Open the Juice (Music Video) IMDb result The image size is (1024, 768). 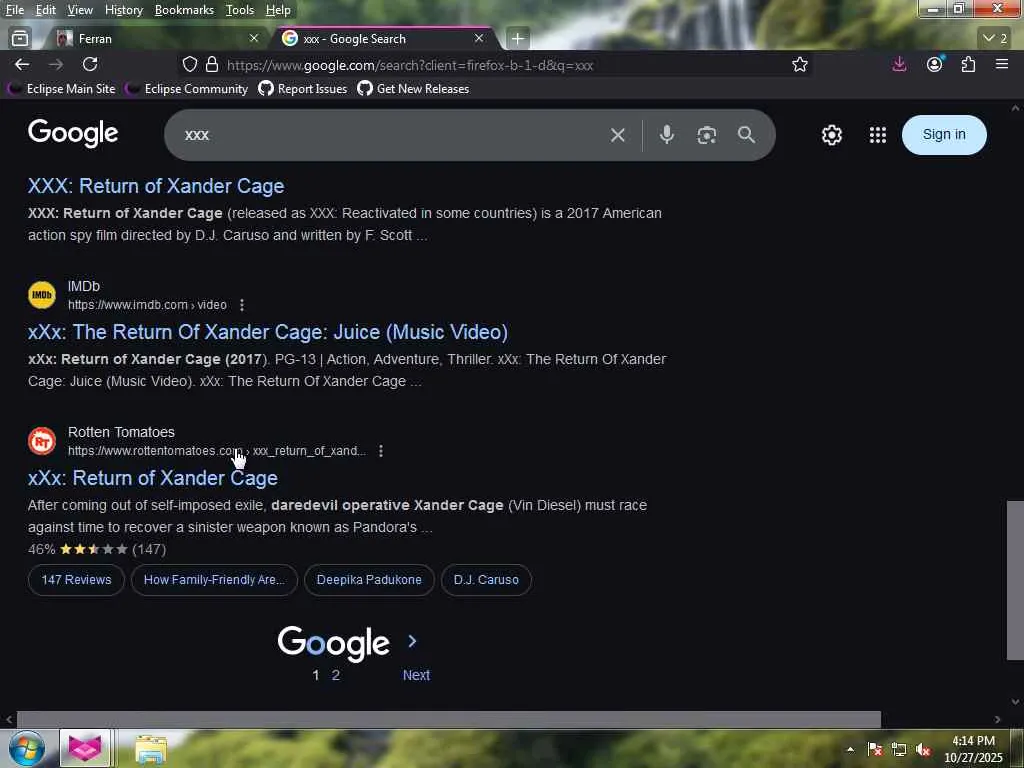(268, 332)
